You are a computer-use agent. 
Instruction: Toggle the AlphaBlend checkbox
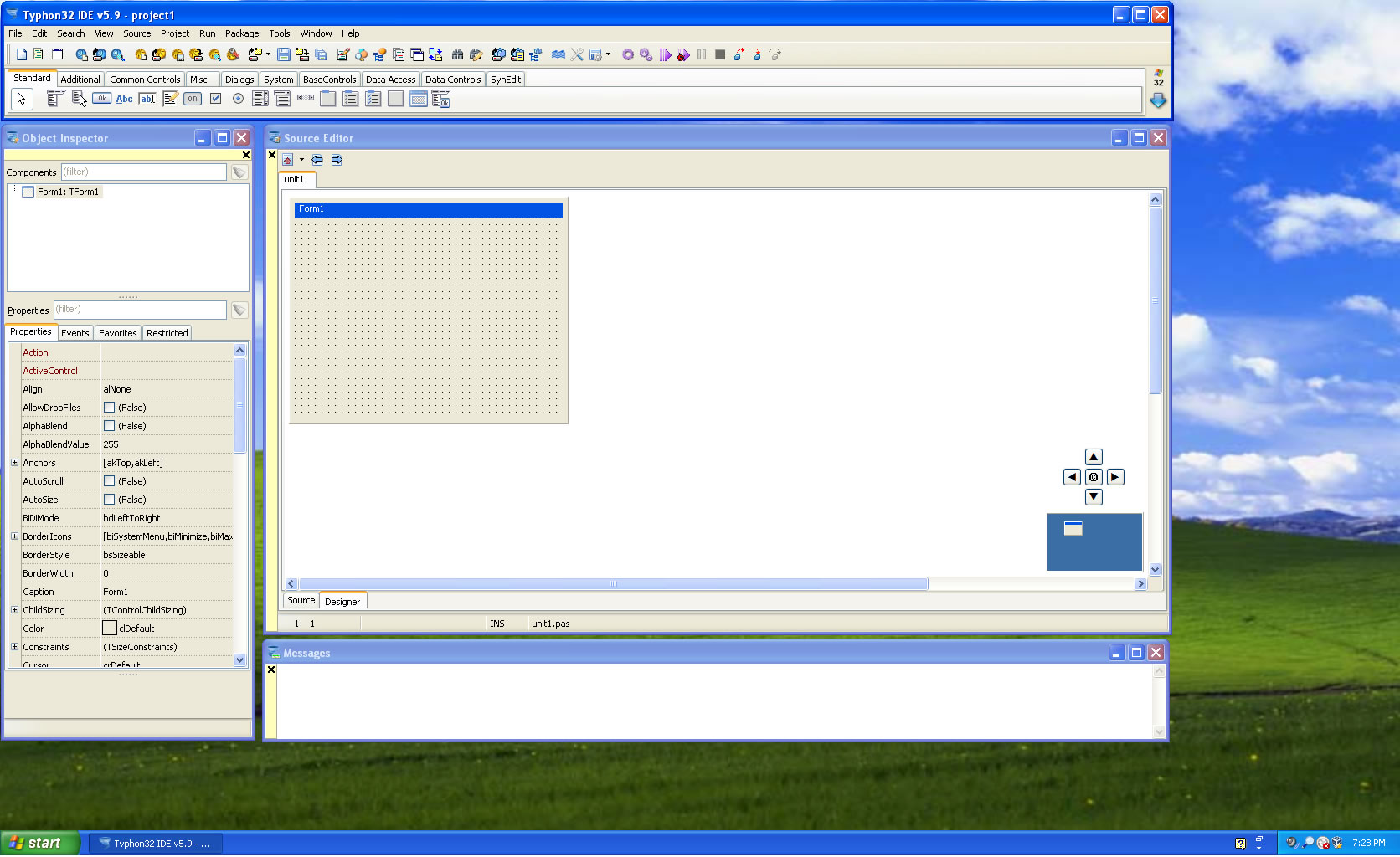click(109, 426)
